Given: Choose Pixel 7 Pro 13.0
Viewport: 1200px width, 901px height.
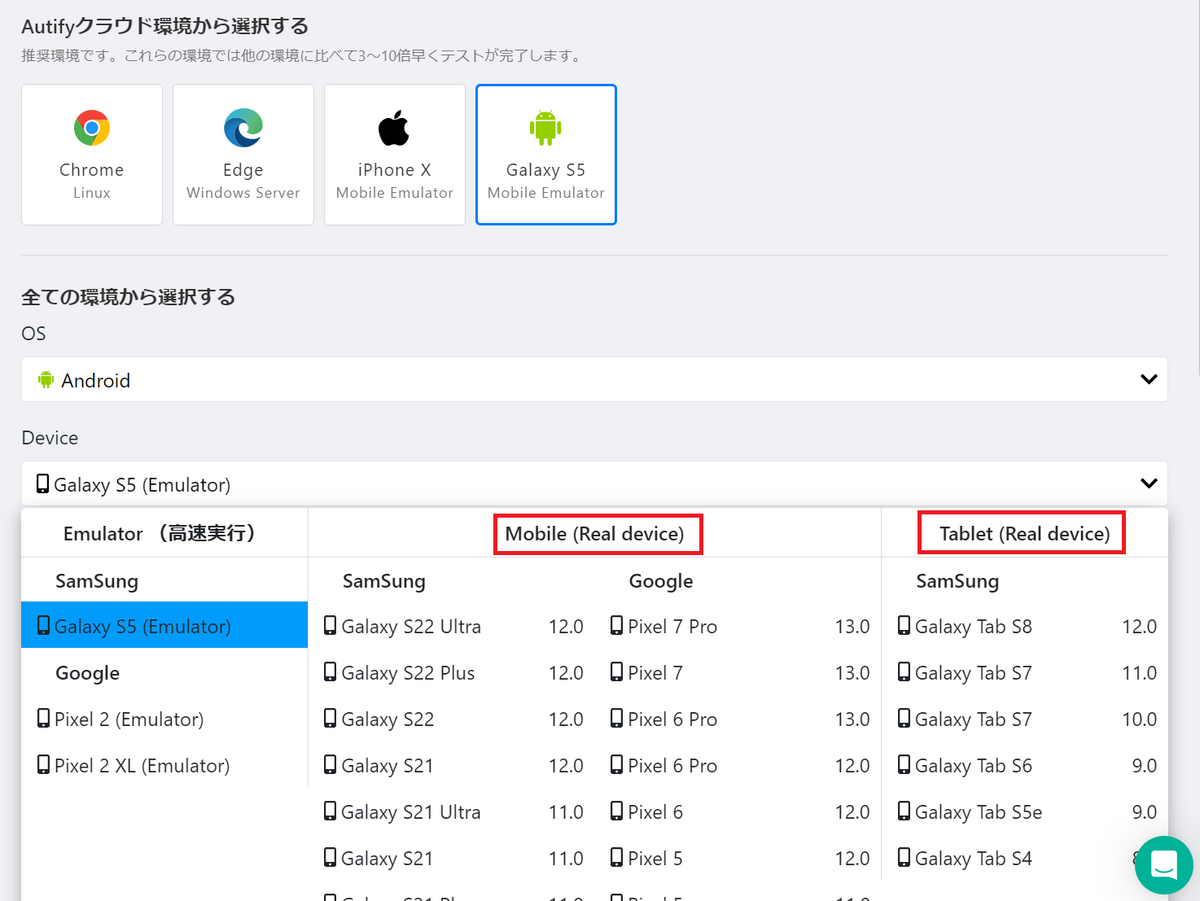Looking at the screenshot, I should pyautogui.click(x=739, y=626).
